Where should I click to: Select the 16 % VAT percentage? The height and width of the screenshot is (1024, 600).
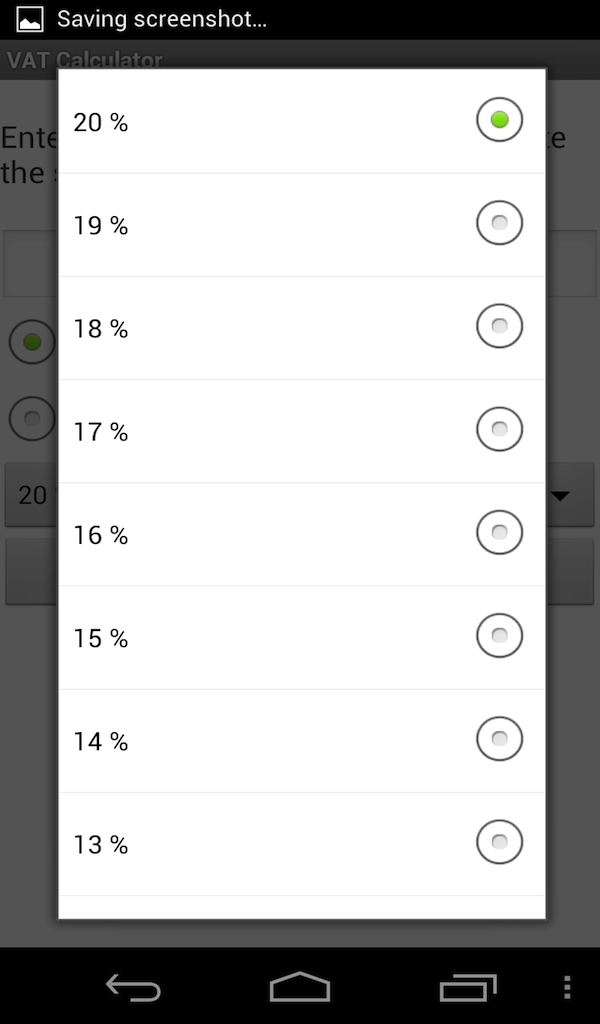click(300, 532)
